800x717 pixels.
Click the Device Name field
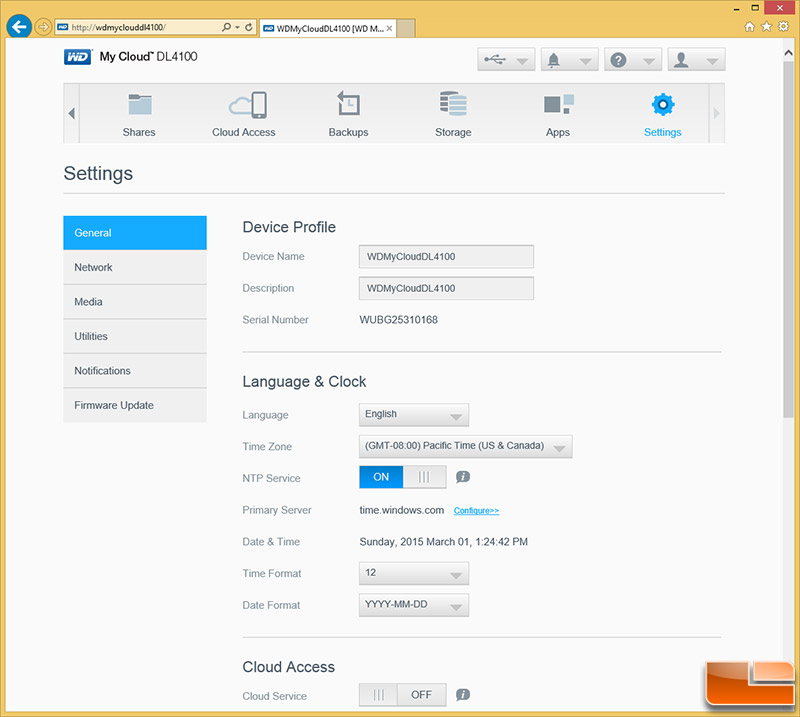[x=446, y=256]
